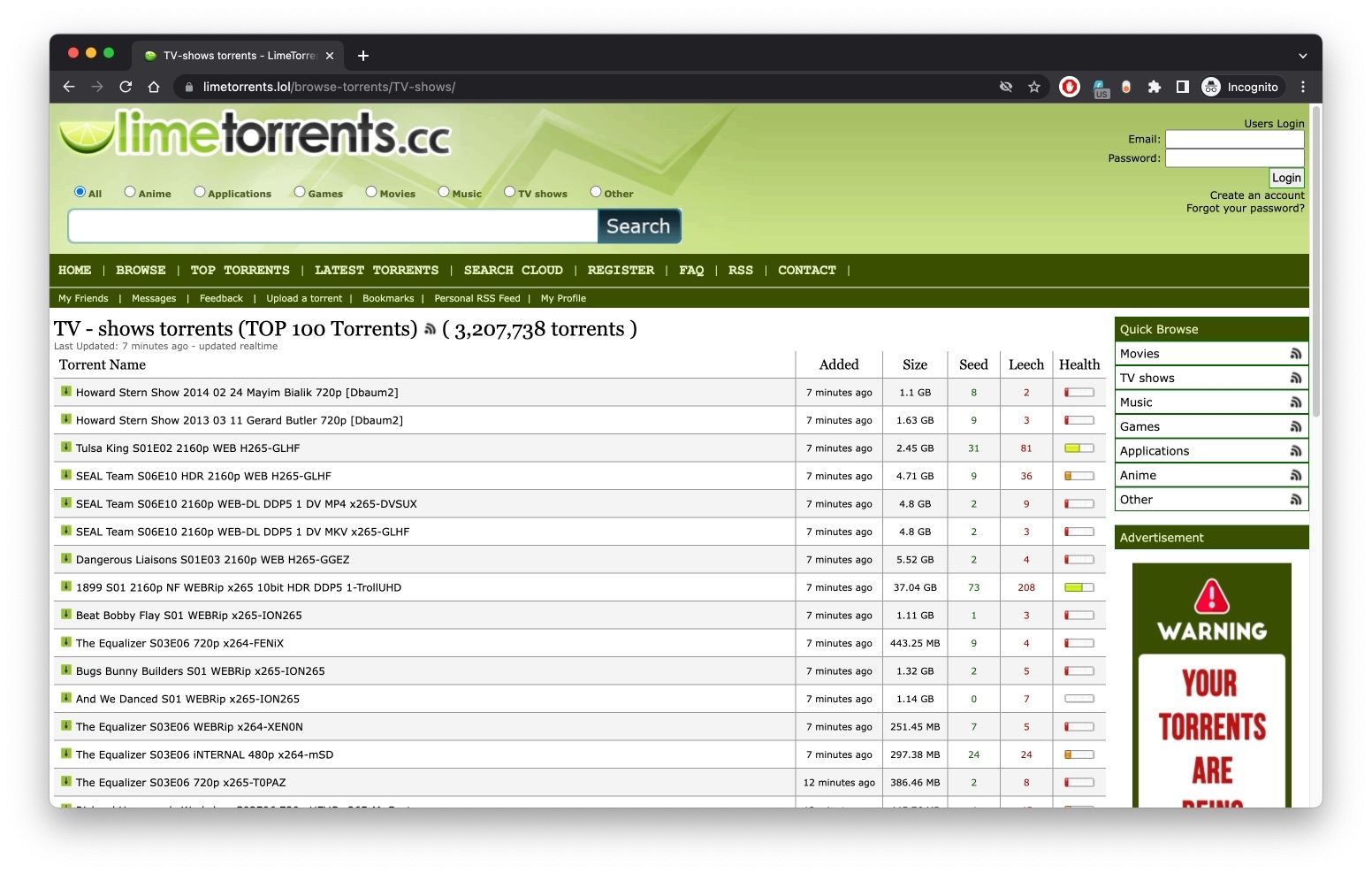Open the BROWSE menu item
This screenshot has height=873, width=1372.
coord(141,271)
